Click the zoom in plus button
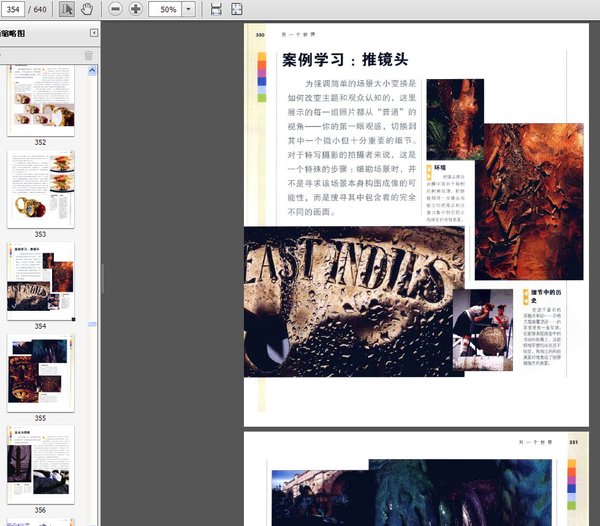600x526 pixels. [135, 9]
